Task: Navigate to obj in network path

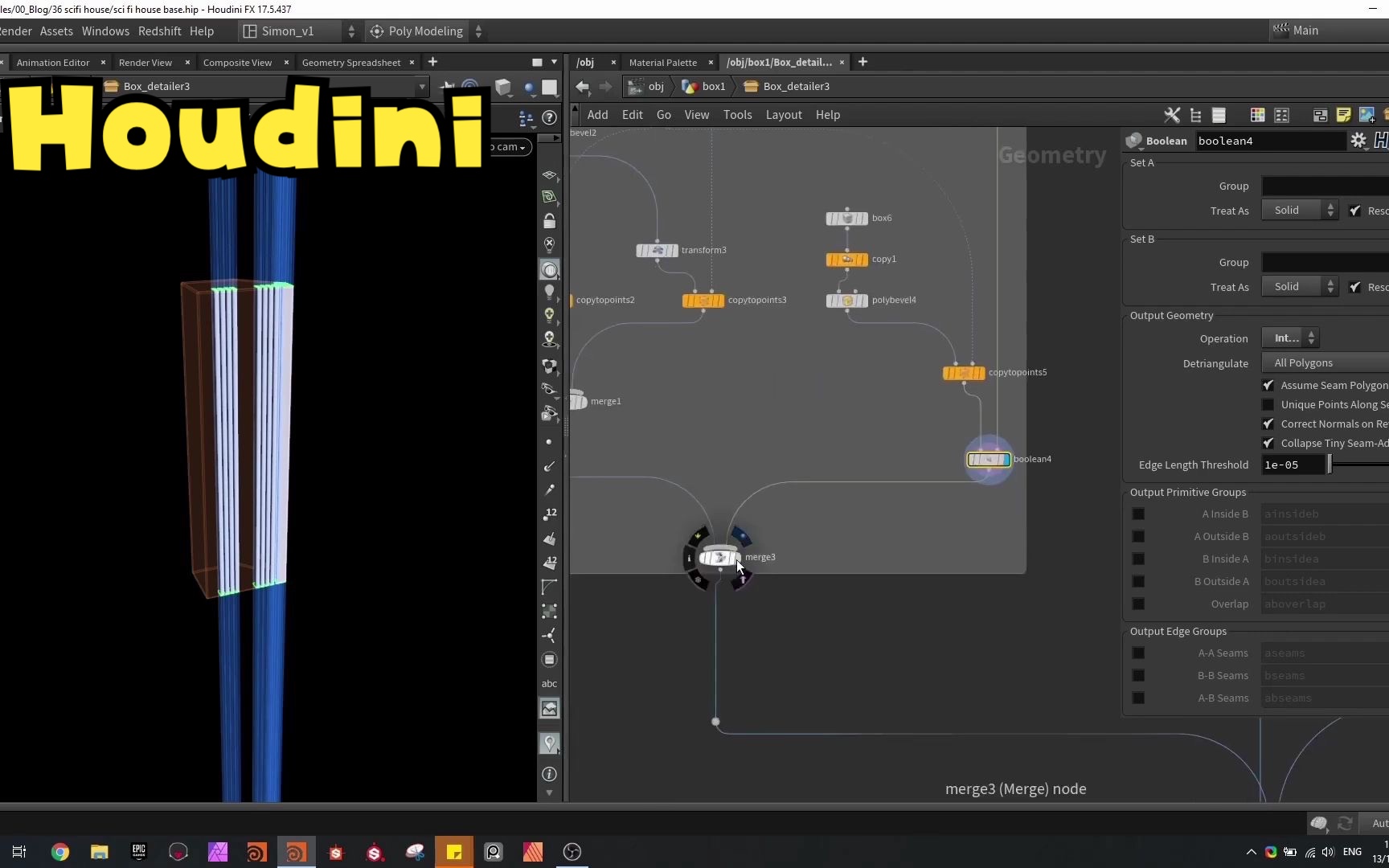Action: (x=647, y=87)
